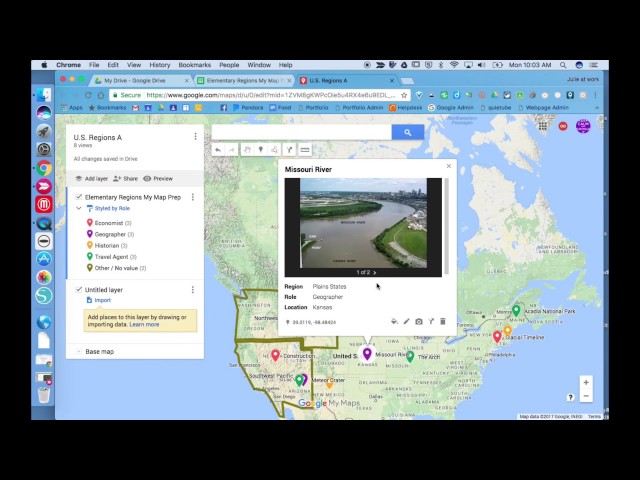This screenshot has height=480, width=640.
Task: Open the U.S. Regions A map options menu
Action: (195, 136)
